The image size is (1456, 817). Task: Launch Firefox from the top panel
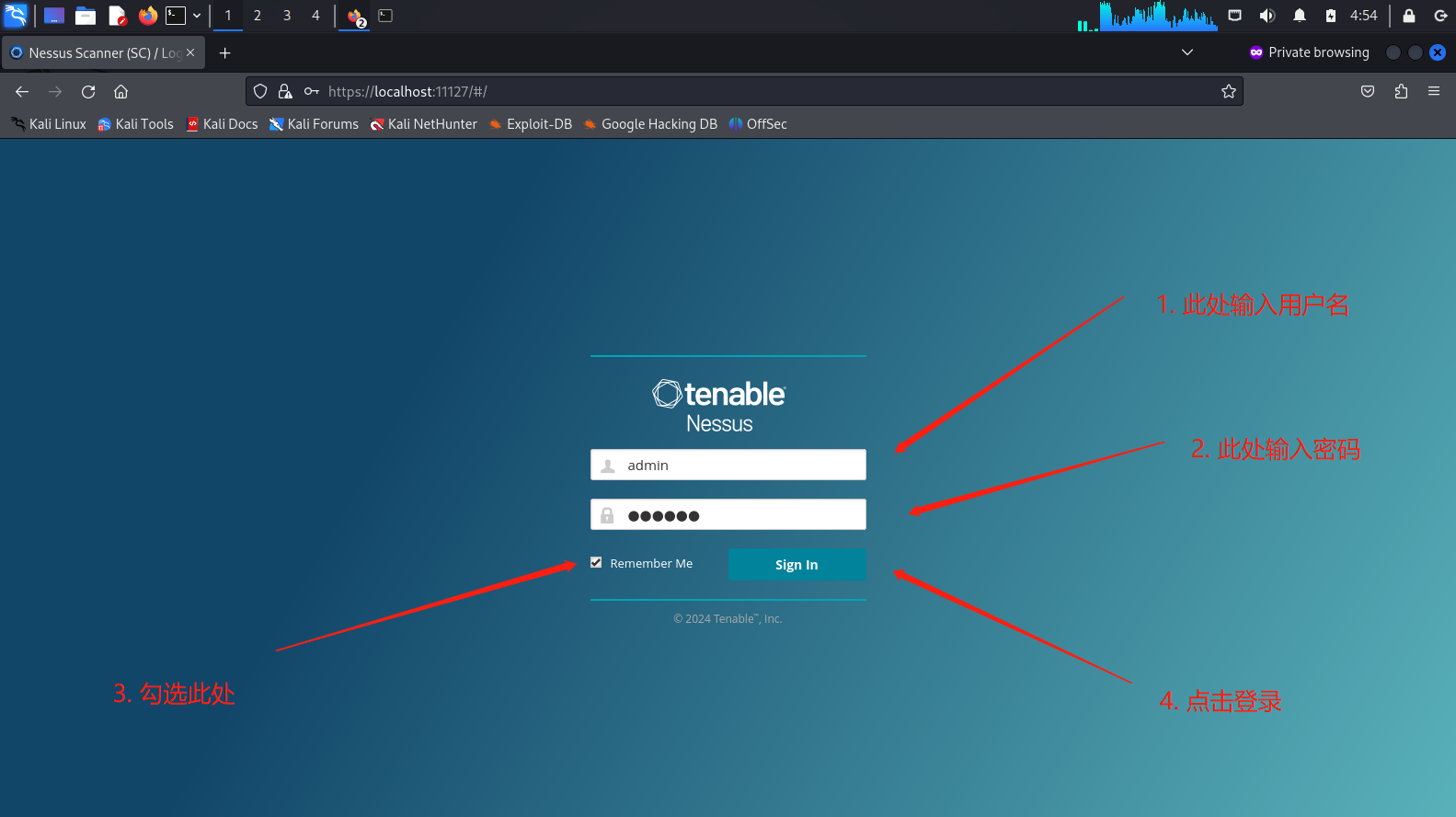[147, 16]
